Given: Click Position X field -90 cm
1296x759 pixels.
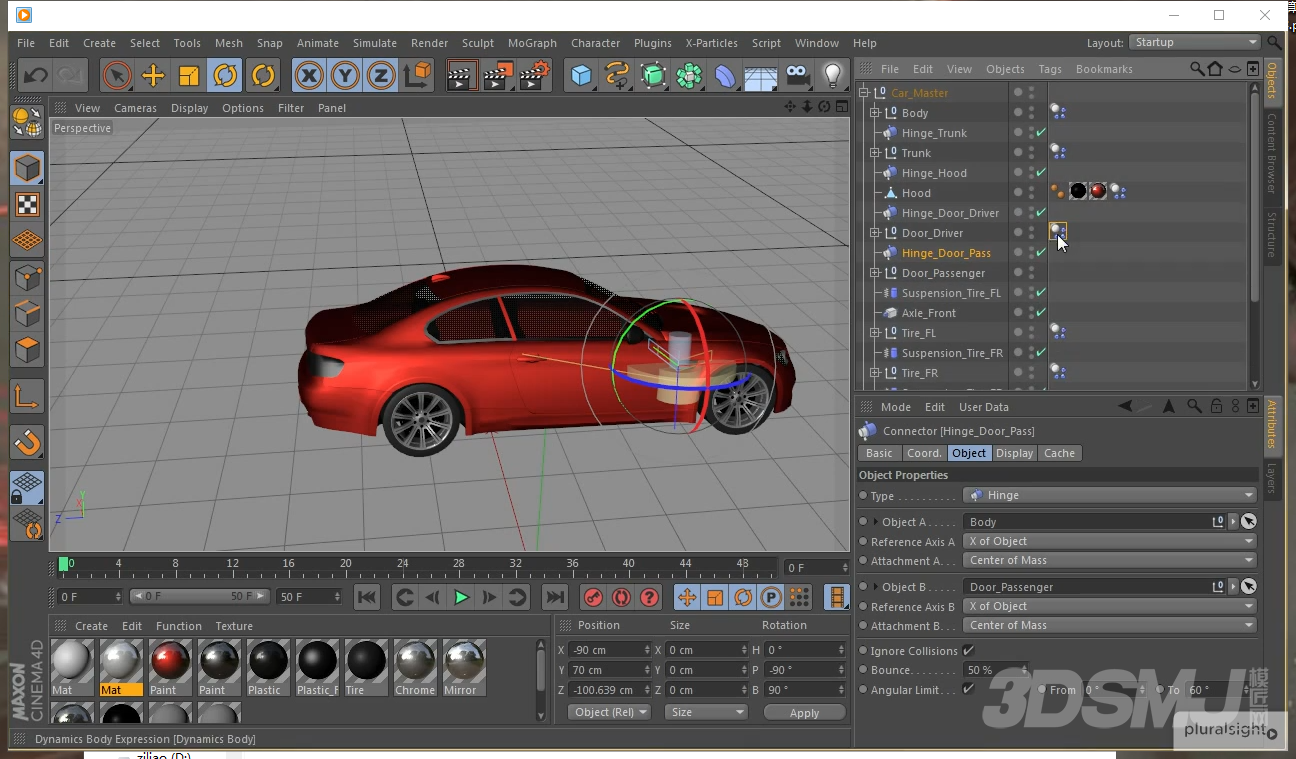Looking at the screenshot, I should point(610,650).
